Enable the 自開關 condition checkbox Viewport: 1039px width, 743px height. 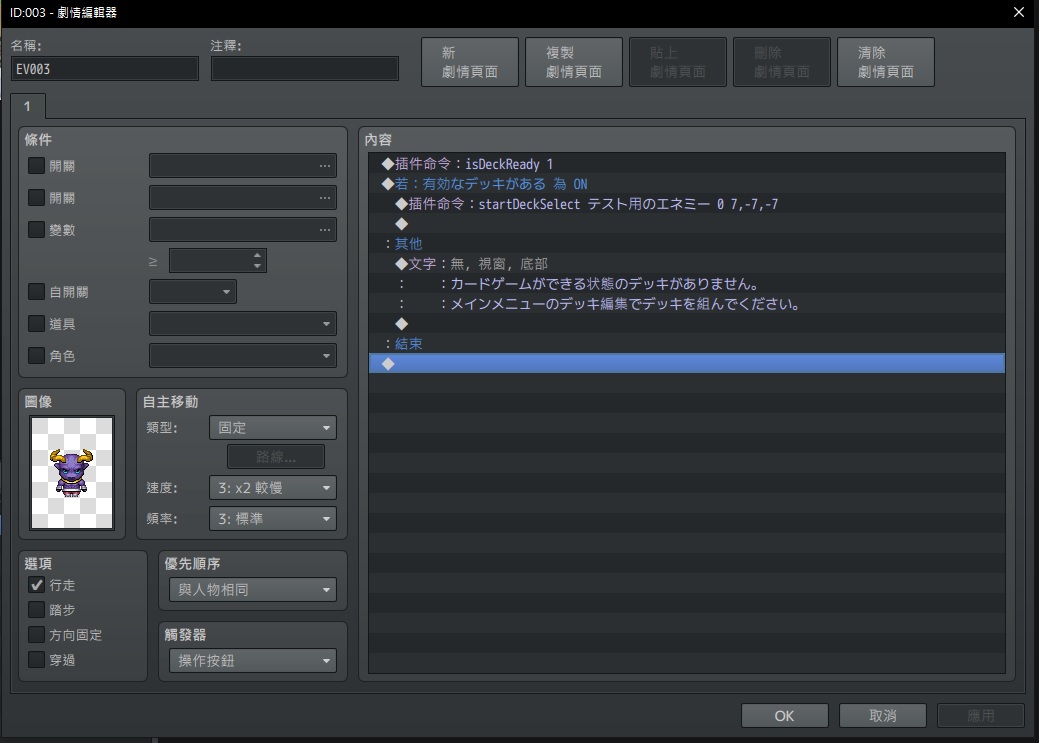36,292
